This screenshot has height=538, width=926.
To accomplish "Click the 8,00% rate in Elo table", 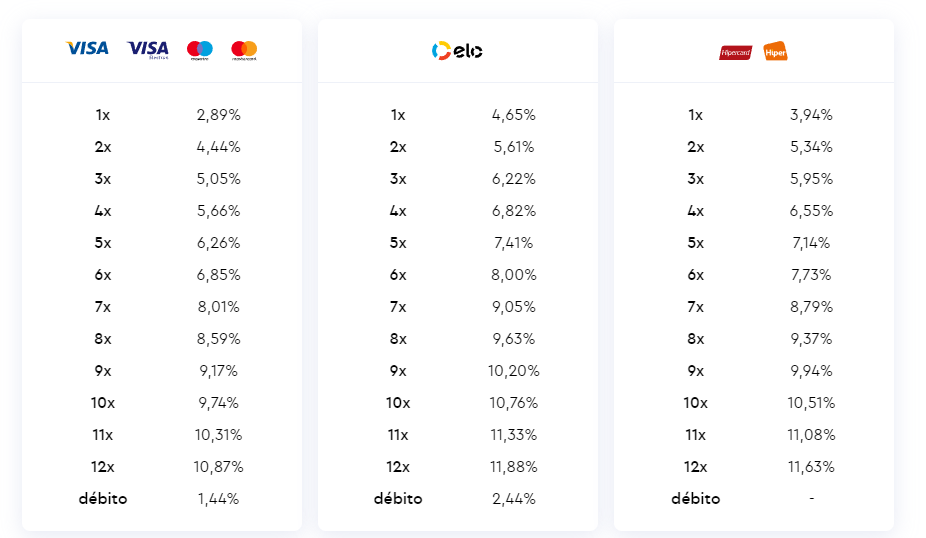I will point(513,275).
